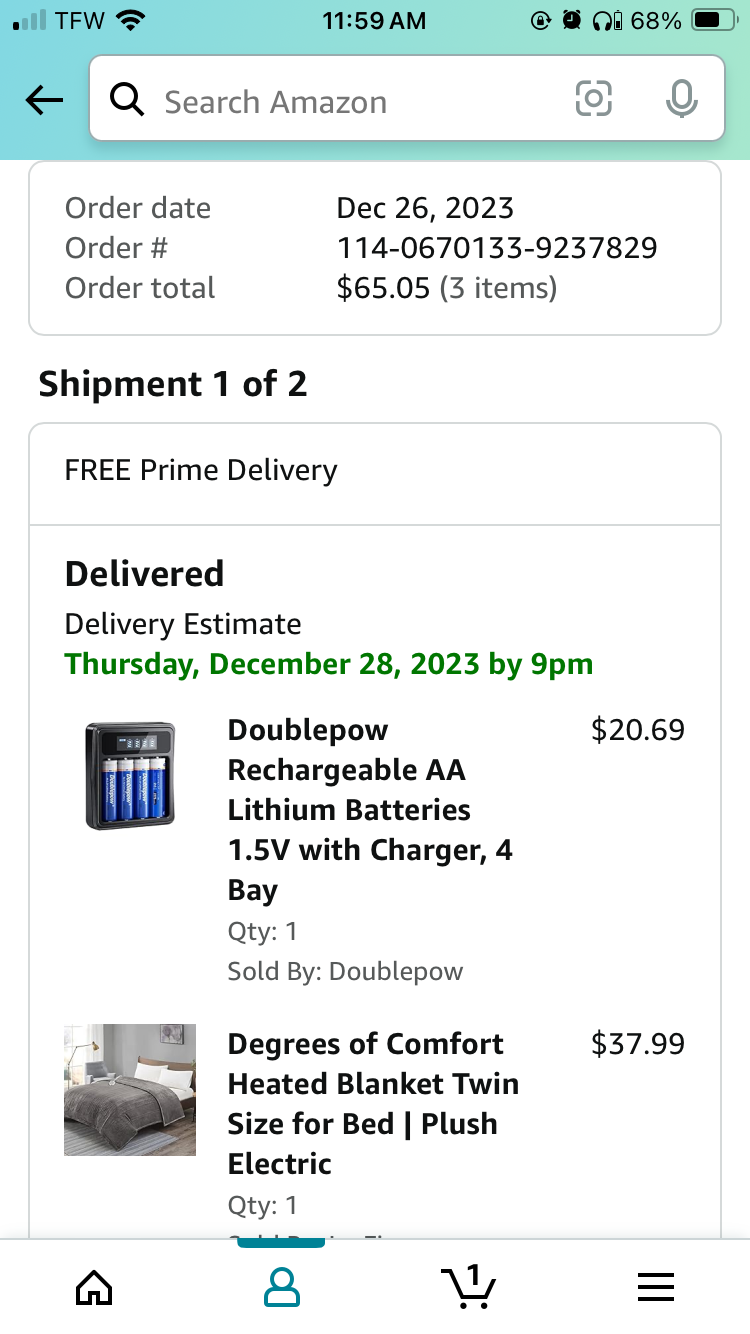Image resolution: width=750 pixels, height=1334 pixels.
Task: Tap the order number 114-0670133-9237829
Action: pyautogui.click(x=497, y=248)
